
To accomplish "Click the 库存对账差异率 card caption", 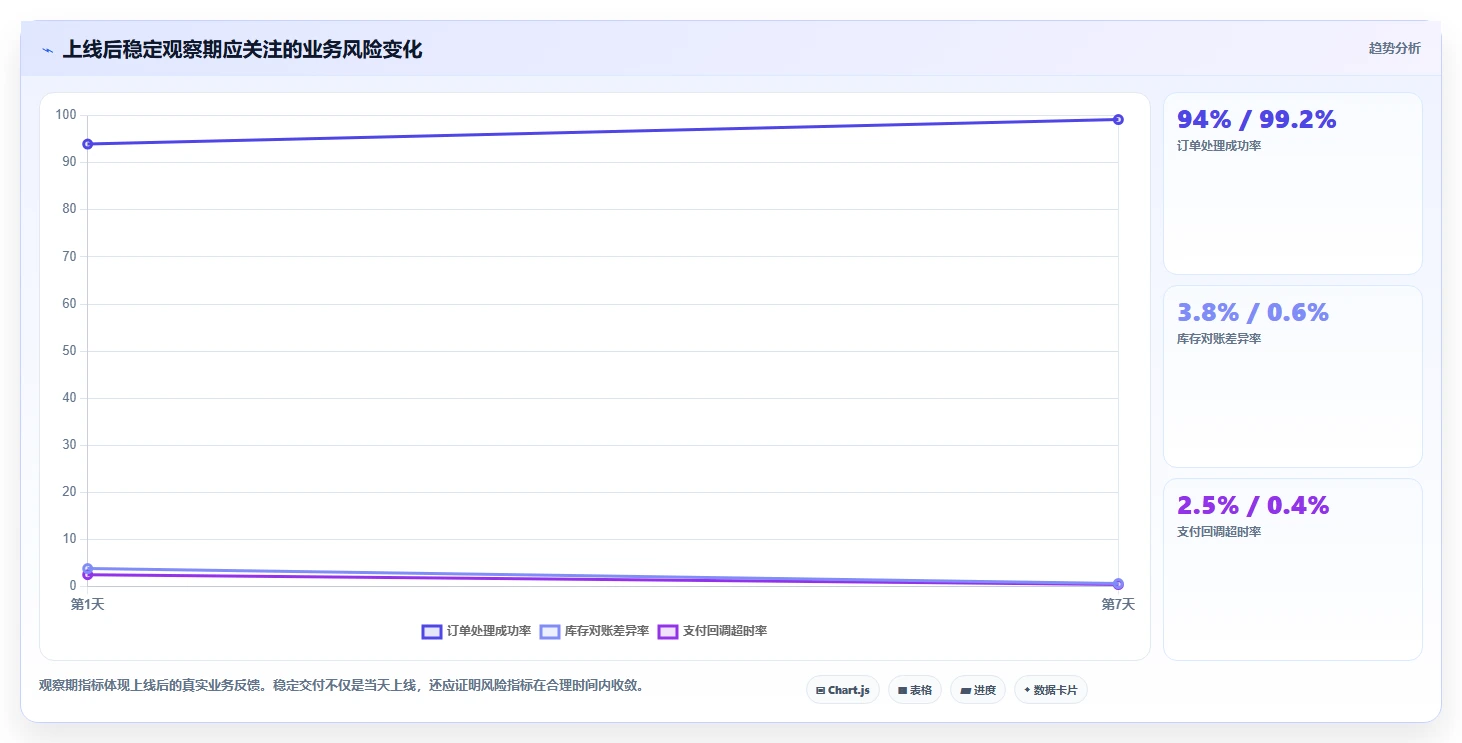I will pos(1219,339).
